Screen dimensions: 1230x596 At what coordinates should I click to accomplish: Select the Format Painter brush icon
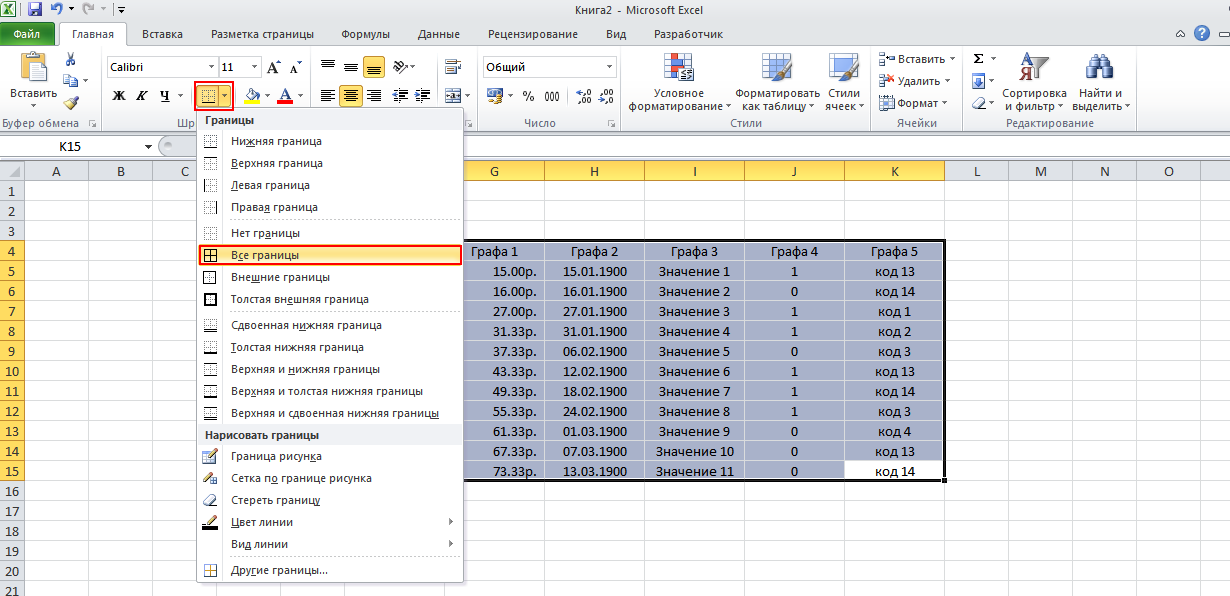click(70, 102)
